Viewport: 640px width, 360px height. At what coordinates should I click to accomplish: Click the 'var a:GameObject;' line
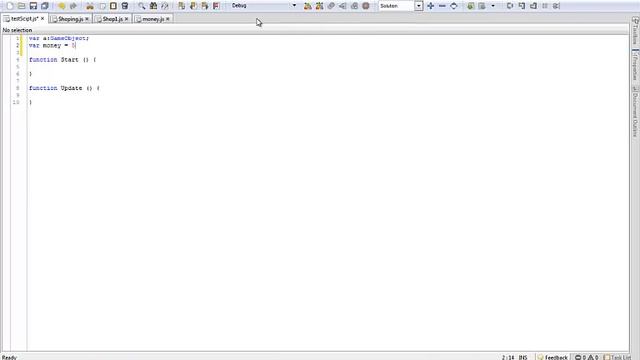pyautogui.click(x=59, y=38)
